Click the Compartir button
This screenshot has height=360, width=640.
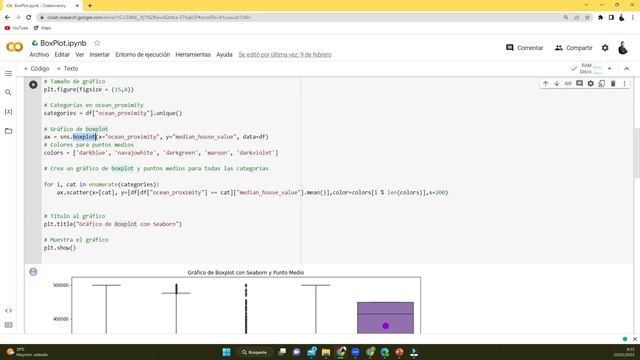click(x=573, y=48)
